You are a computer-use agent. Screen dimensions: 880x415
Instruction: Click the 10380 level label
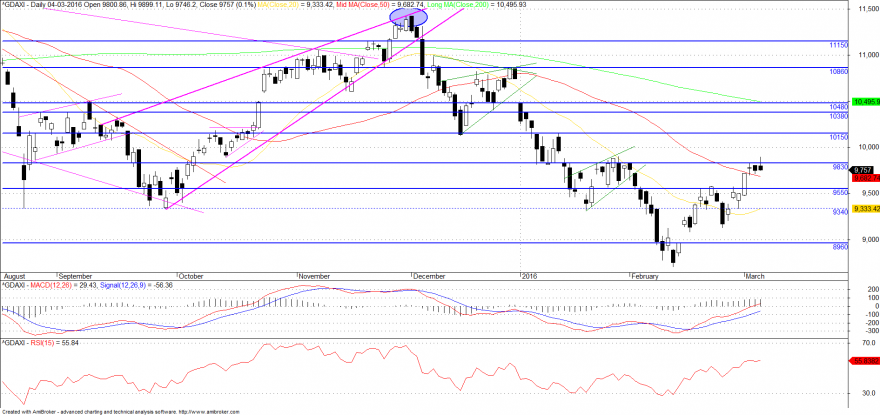(838, 116)
